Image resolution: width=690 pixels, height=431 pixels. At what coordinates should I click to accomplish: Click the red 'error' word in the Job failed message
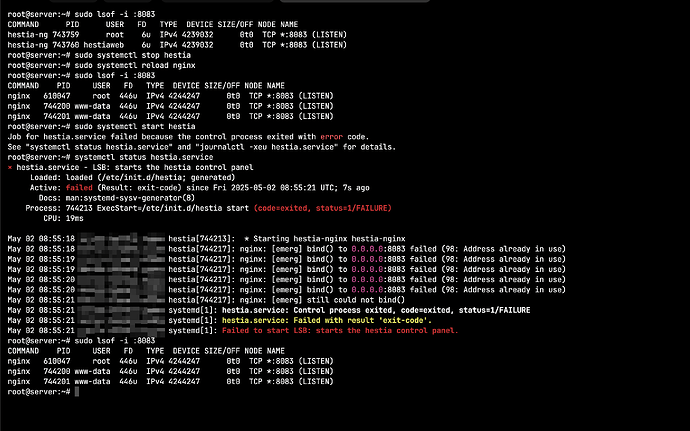331,137
